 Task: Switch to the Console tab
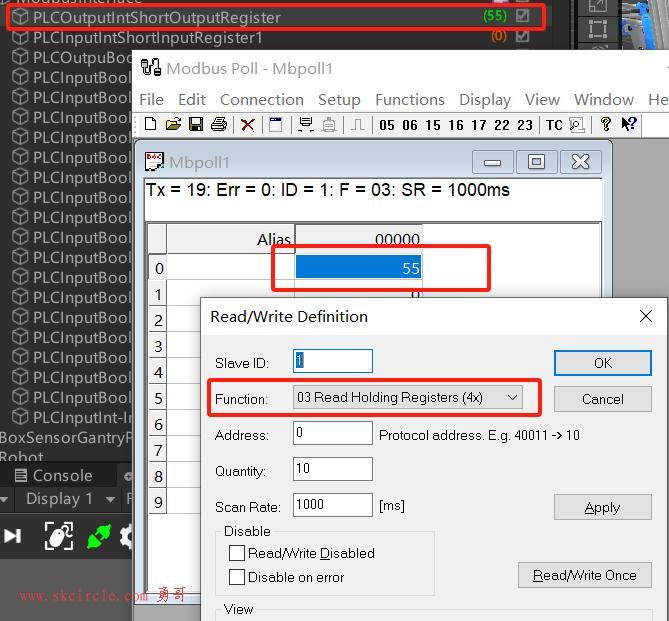click(54, 475)
